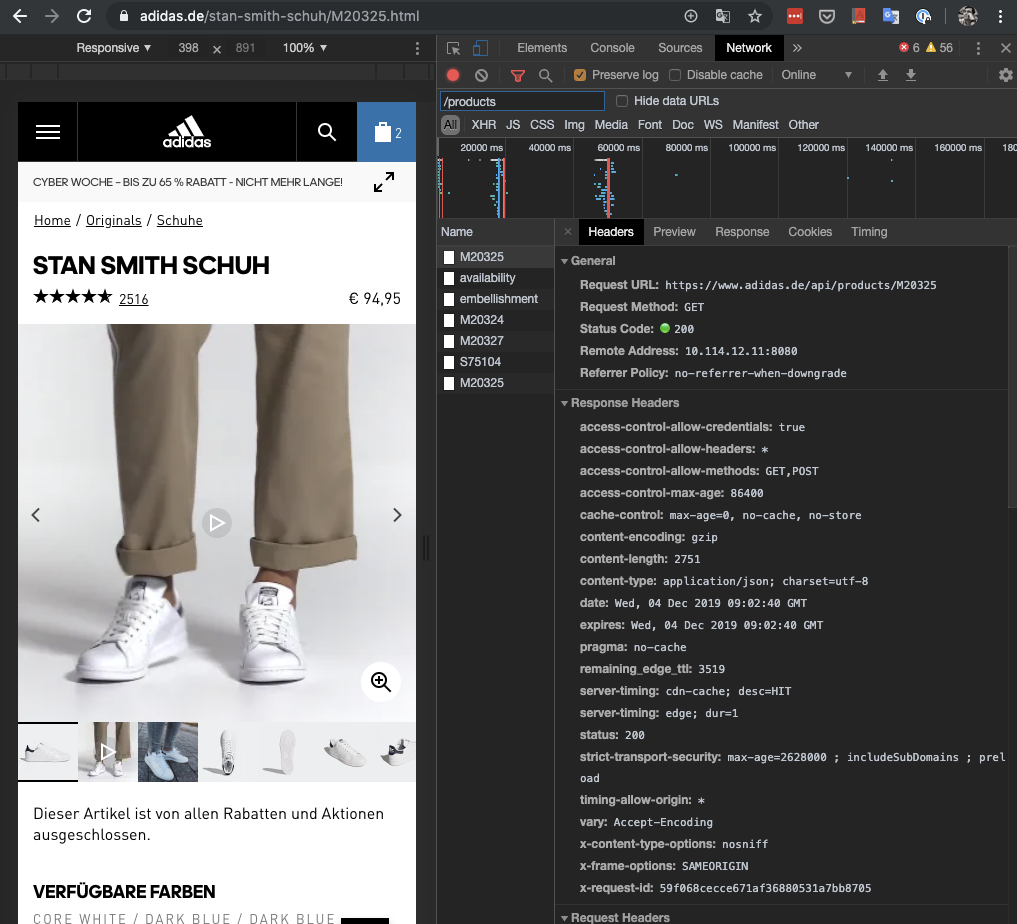Open the Online throttling dropdown

pos(816,75)
